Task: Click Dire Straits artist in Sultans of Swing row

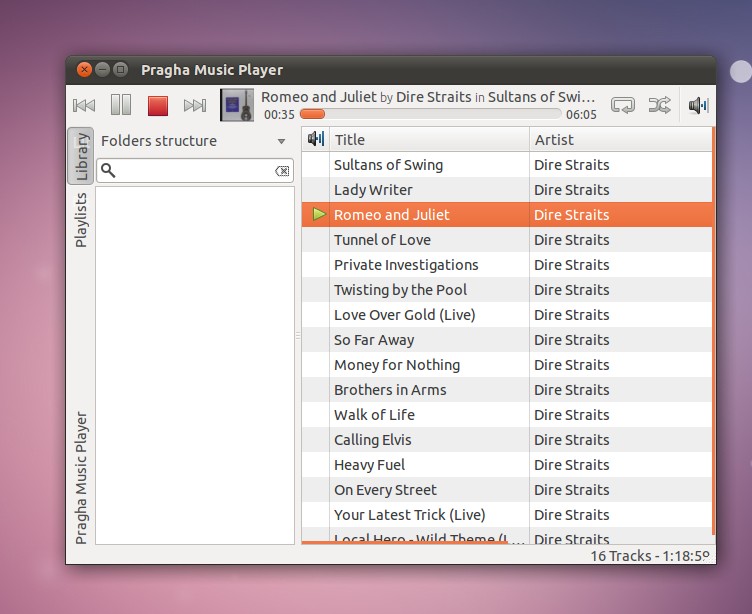Action: coord(572,165)
